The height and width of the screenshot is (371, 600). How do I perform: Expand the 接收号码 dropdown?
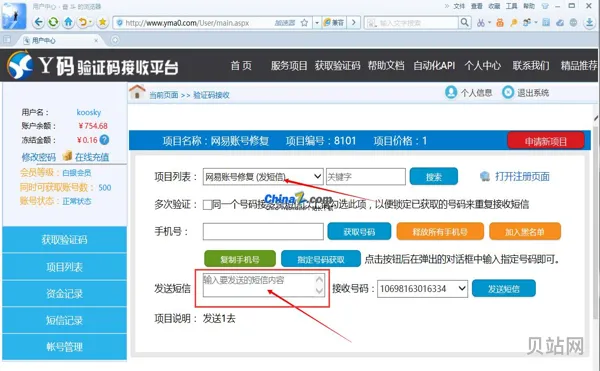tap(422, 289)
